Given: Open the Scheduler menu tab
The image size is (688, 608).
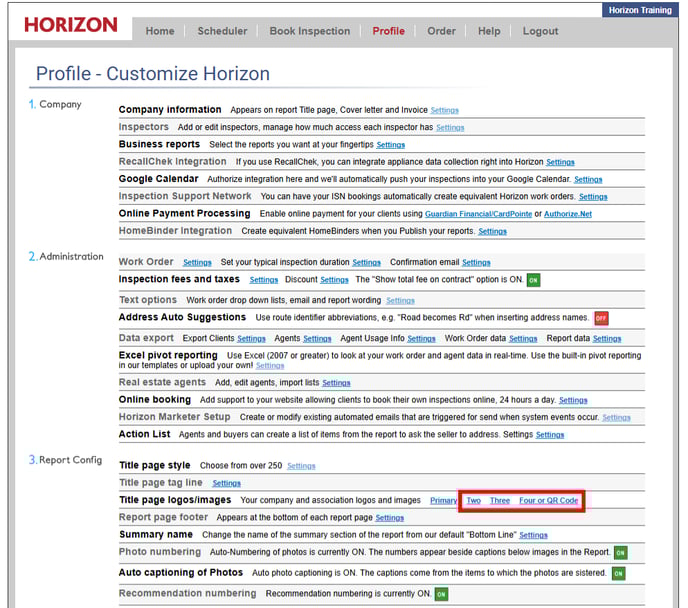Looking at the screenshot, I should (222, 31).
